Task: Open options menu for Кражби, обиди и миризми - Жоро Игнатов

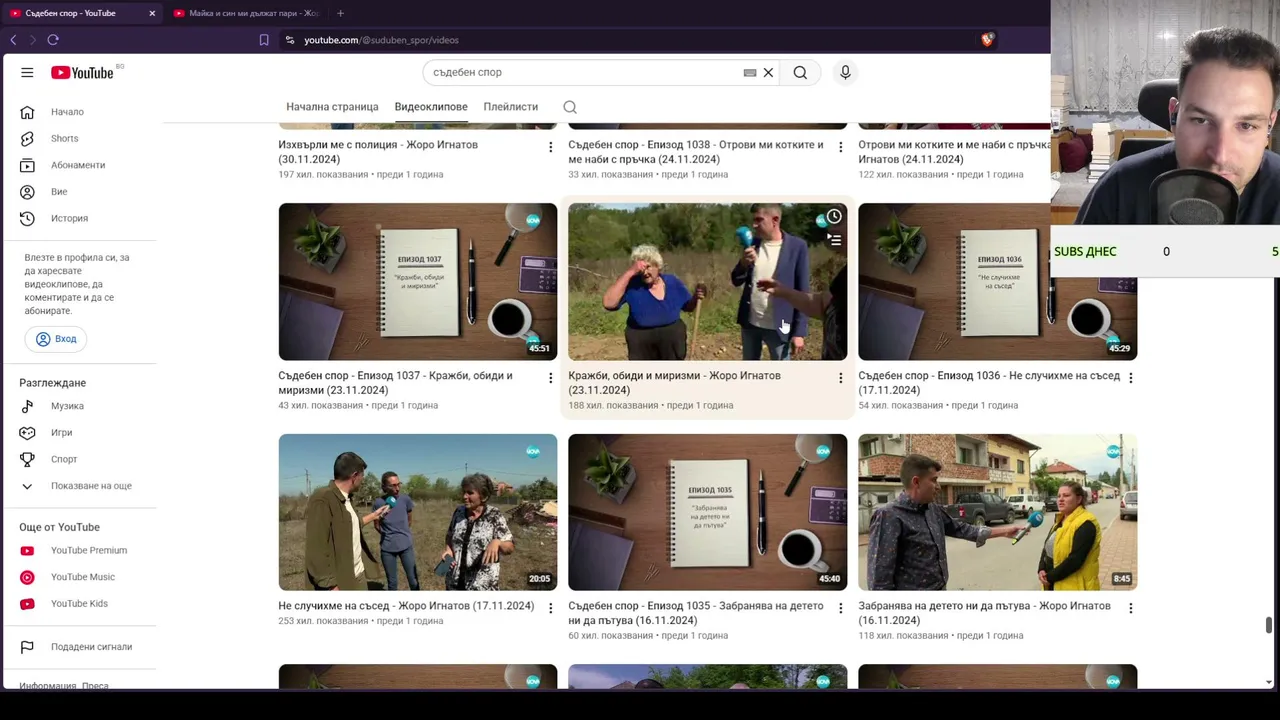Action: 840,377
